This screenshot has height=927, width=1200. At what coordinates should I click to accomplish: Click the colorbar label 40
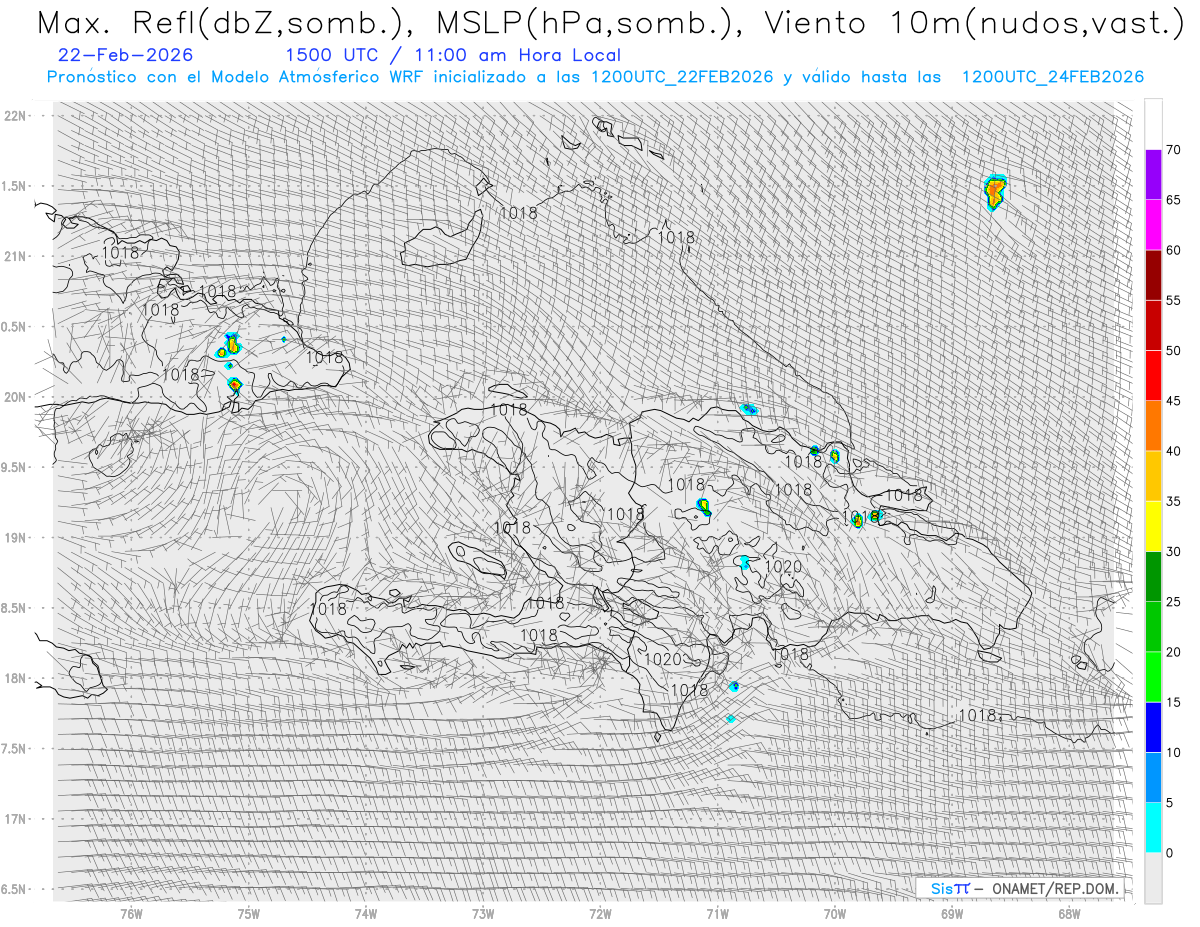pos(1173,451)
